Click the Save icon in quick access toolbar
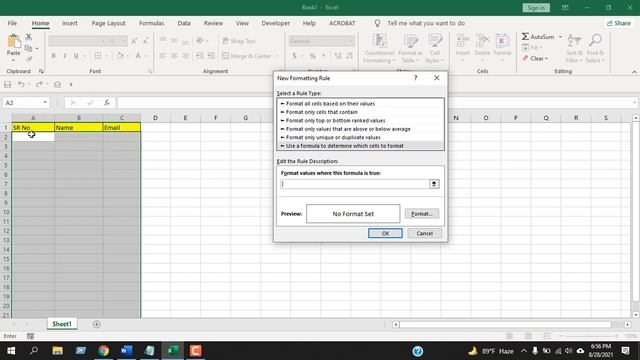Screen dimensions: 640x360 [x=7, y=84]
